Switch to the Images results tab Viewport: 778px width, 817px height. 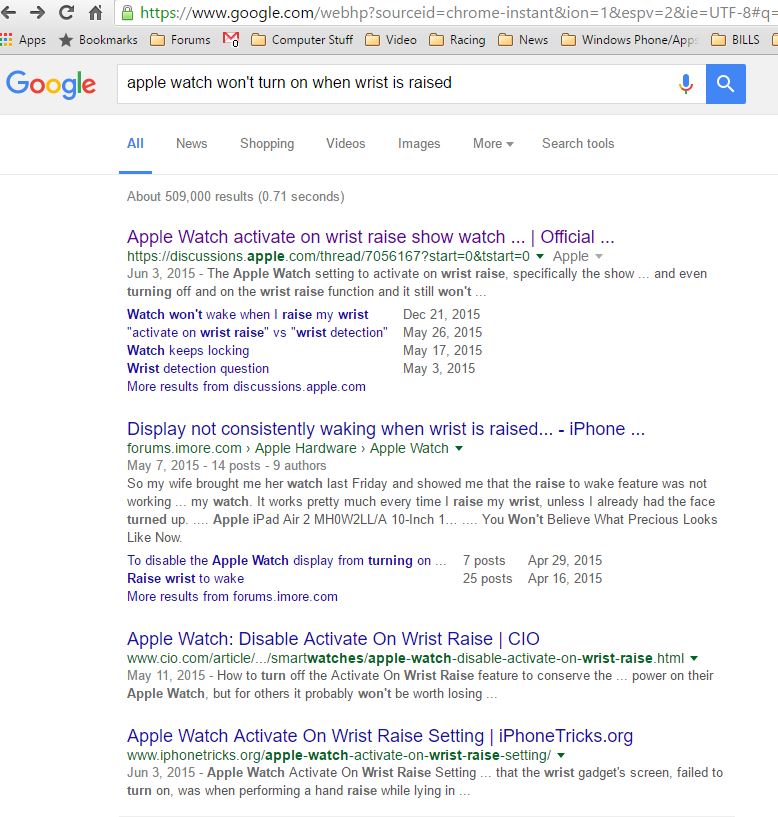click(419, 143)
